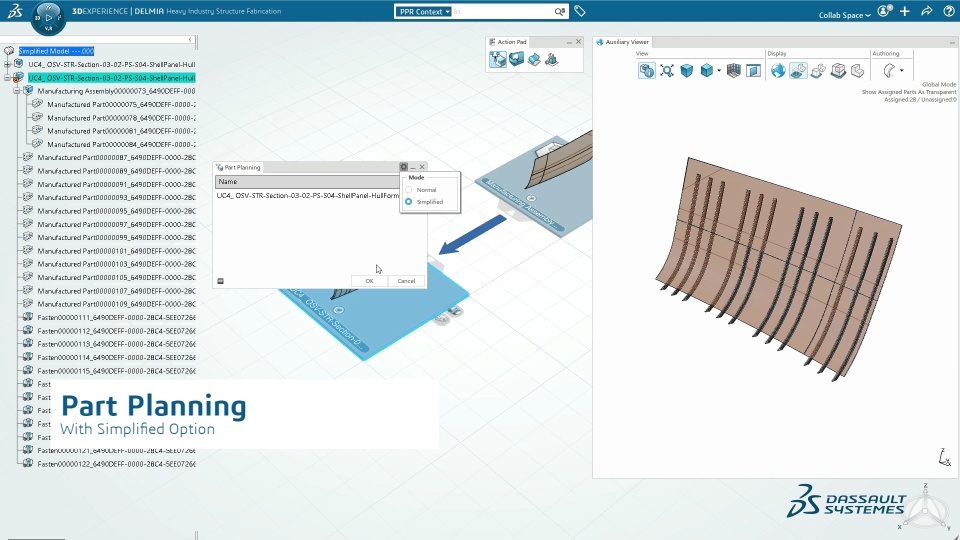Select the Simplified Model root node
Viewport: 960px width, 540px height.
coord(56,51)
